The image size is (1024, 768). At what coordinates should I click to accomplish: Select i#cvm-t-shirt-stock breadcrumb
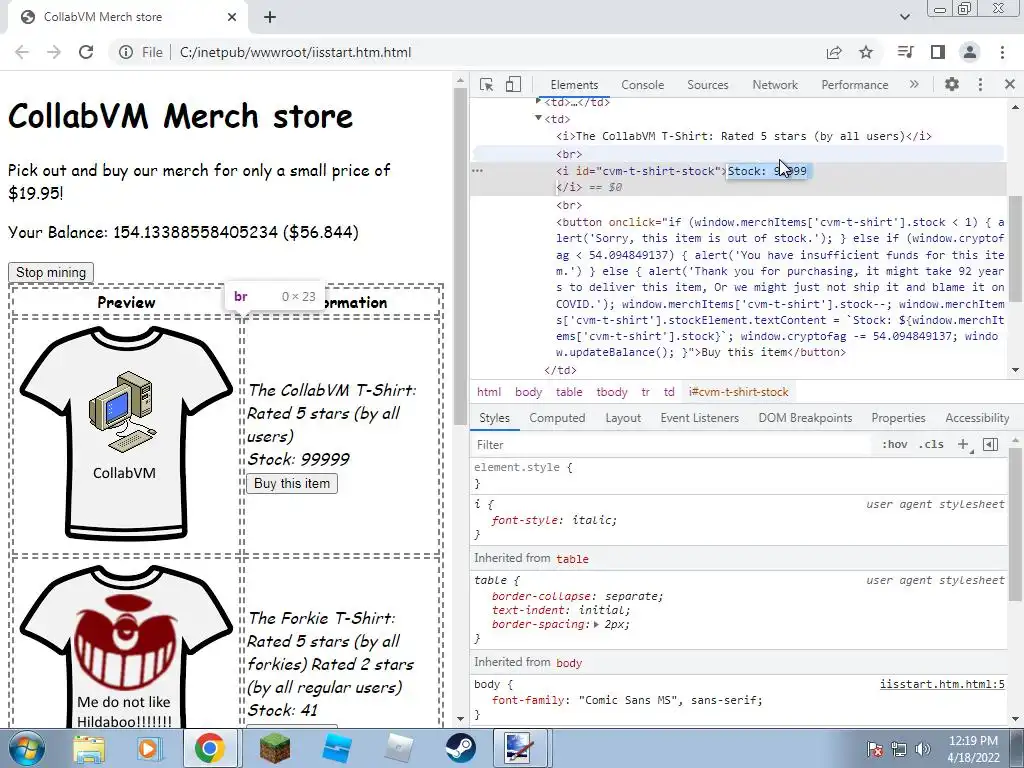point(738,392)
